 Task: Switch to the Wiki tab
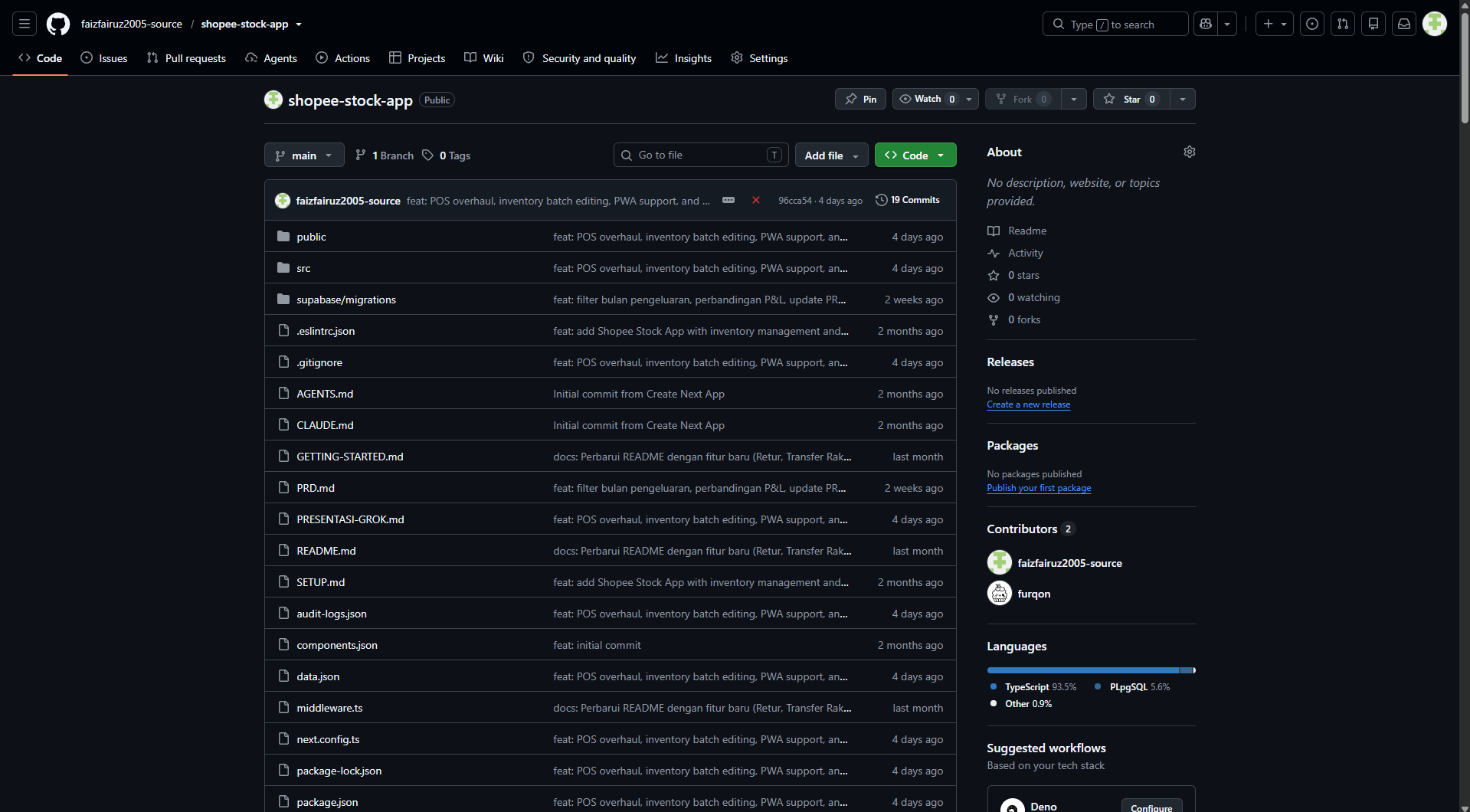484,58
